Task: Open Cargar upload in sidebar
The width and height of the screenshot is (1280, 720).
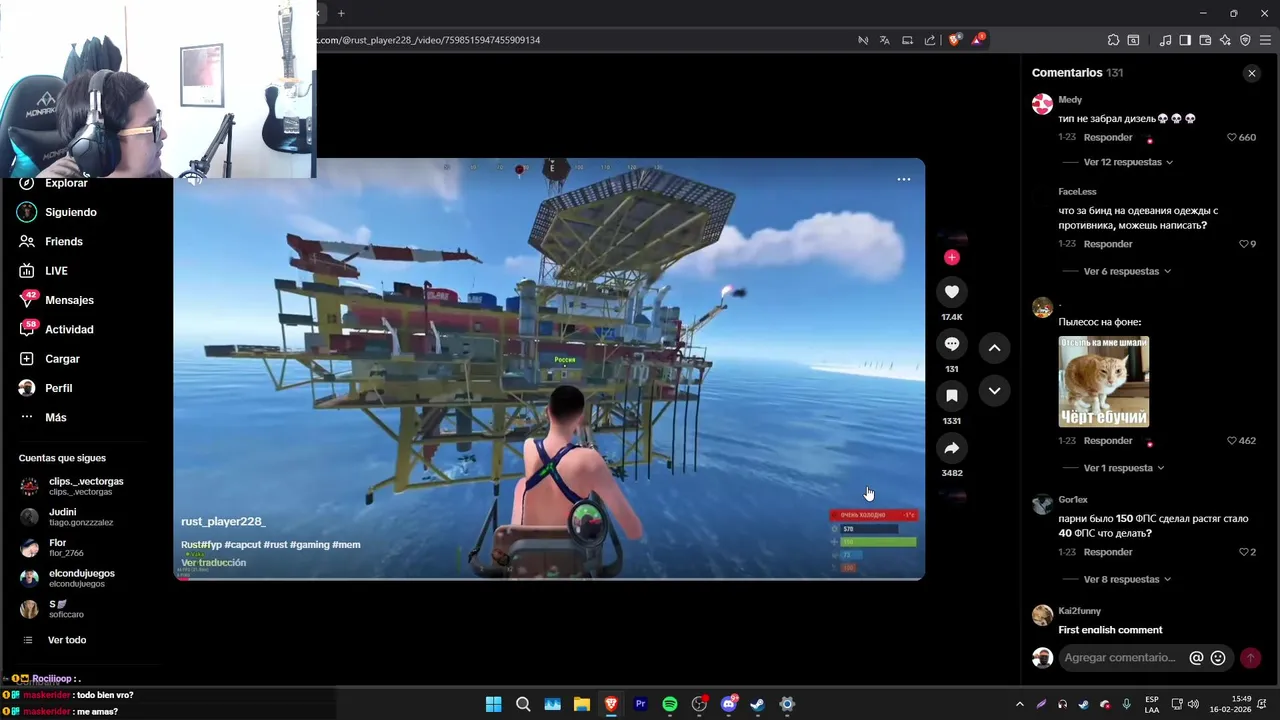Action: pyautogui.click(x=62, y=359)
